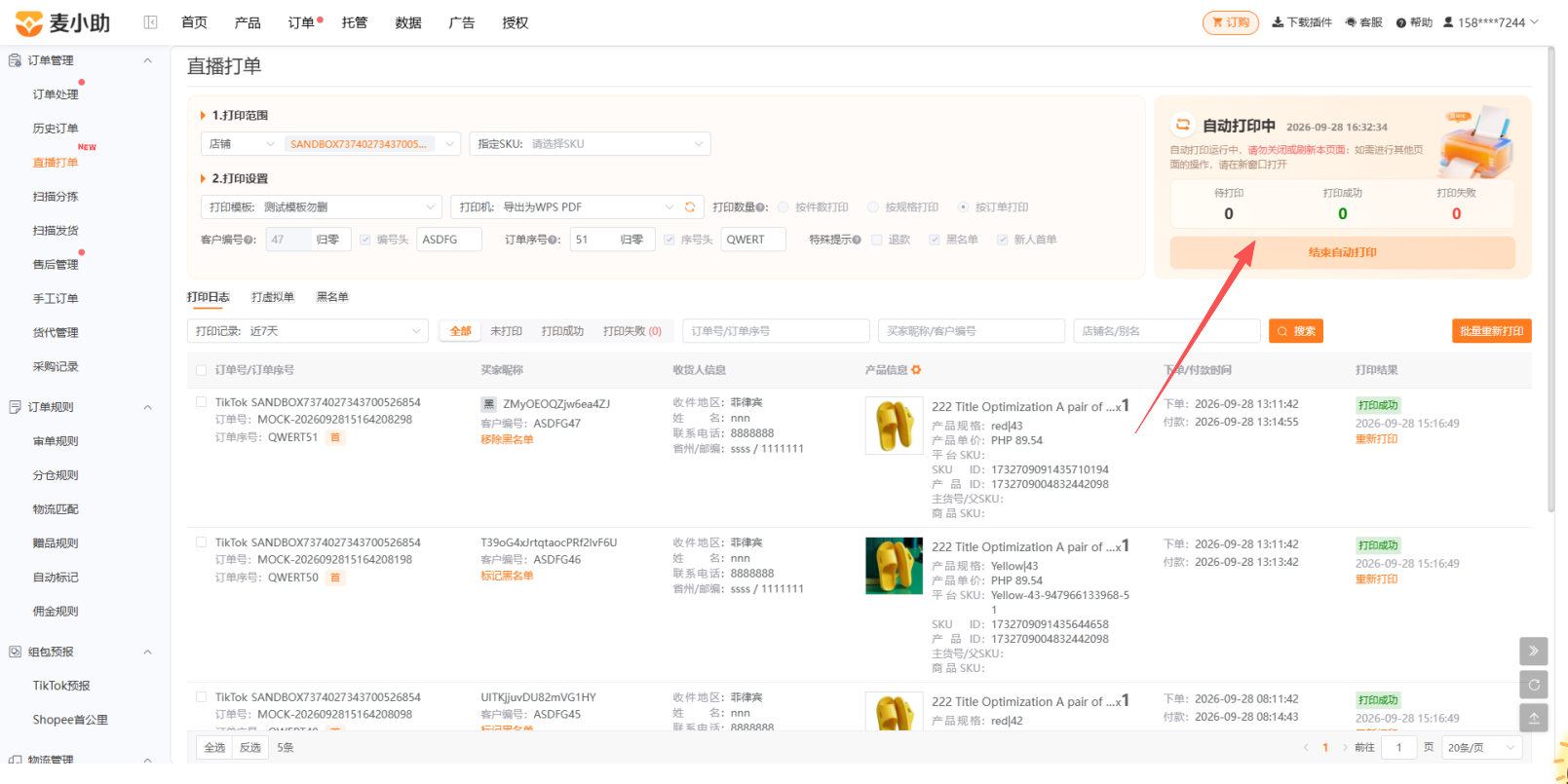
Task: Open 扫描分拣 in the sidebar
Action: coord(56,197)
